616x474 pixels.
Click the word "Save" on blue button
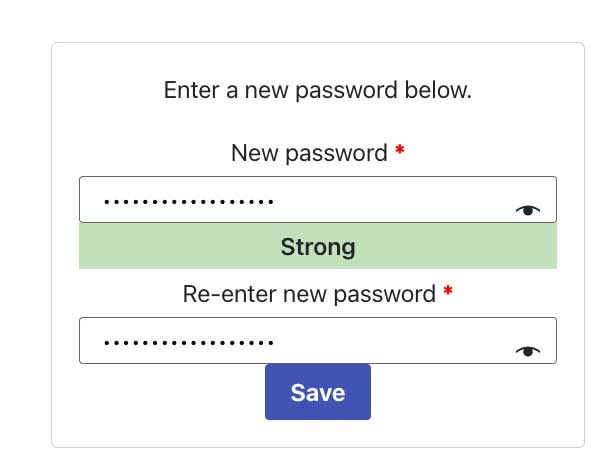[x=318, y=393]
